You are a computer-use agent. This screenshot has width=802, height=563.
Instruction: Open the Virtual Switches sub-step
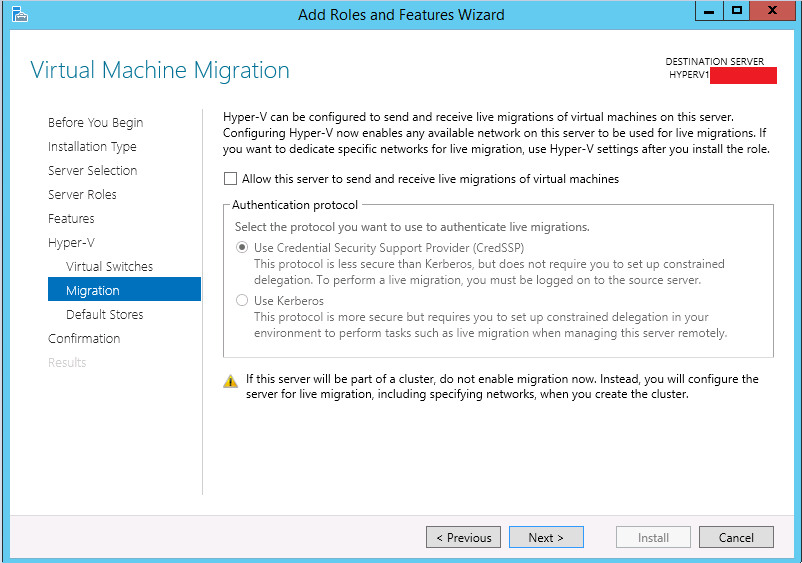click(x=109, y=266)
